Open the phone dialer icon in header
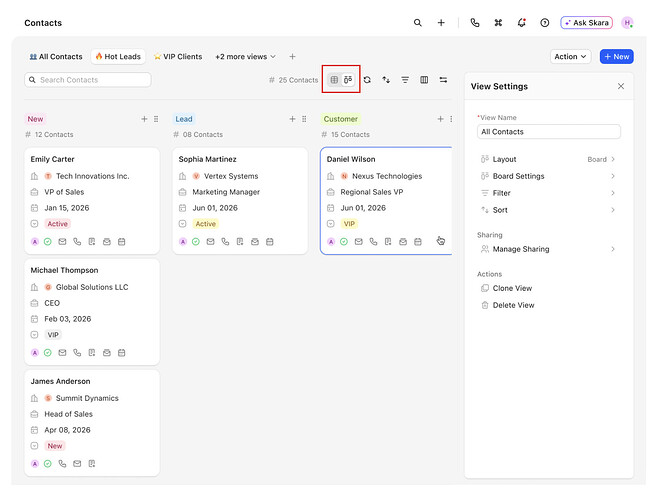 click(474, 23)
